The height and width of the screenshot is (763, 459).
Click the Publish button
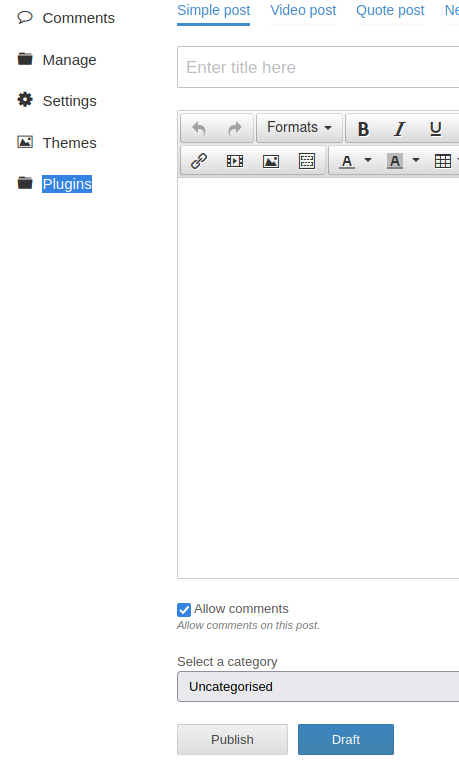point(232,739)
